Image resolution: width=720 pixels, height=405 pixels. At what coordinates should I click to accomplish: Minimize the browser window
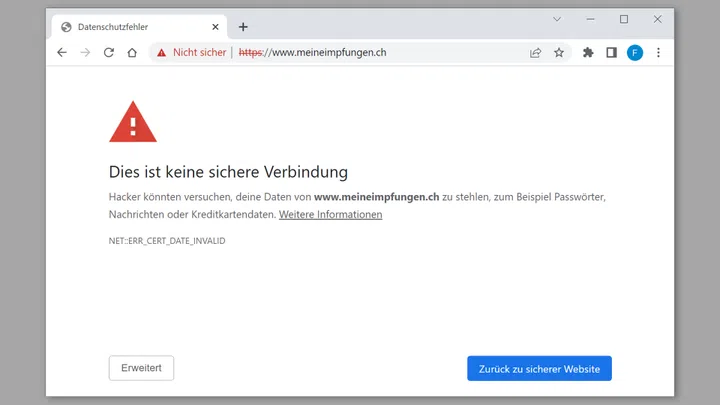click(x=591, y=19)
